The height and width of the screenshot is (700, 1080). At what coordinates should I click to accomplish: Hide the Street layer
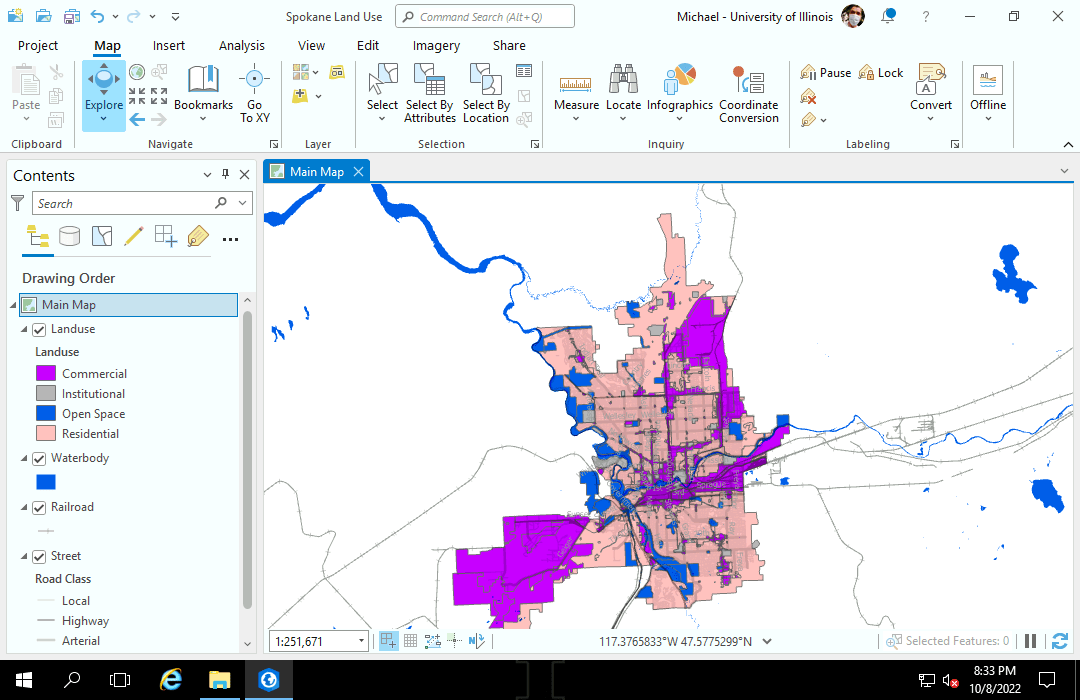[x=38, y=556]
